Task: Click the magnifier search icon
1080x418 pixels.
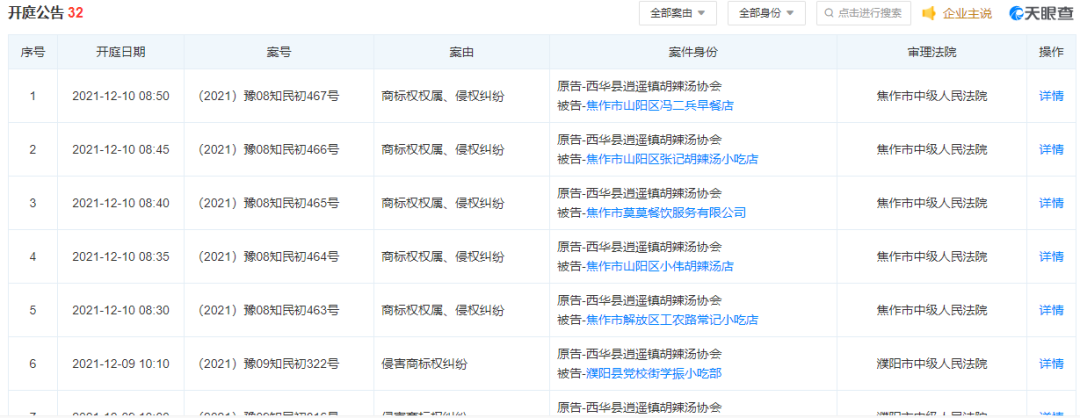Action: [x=828, y=13]
